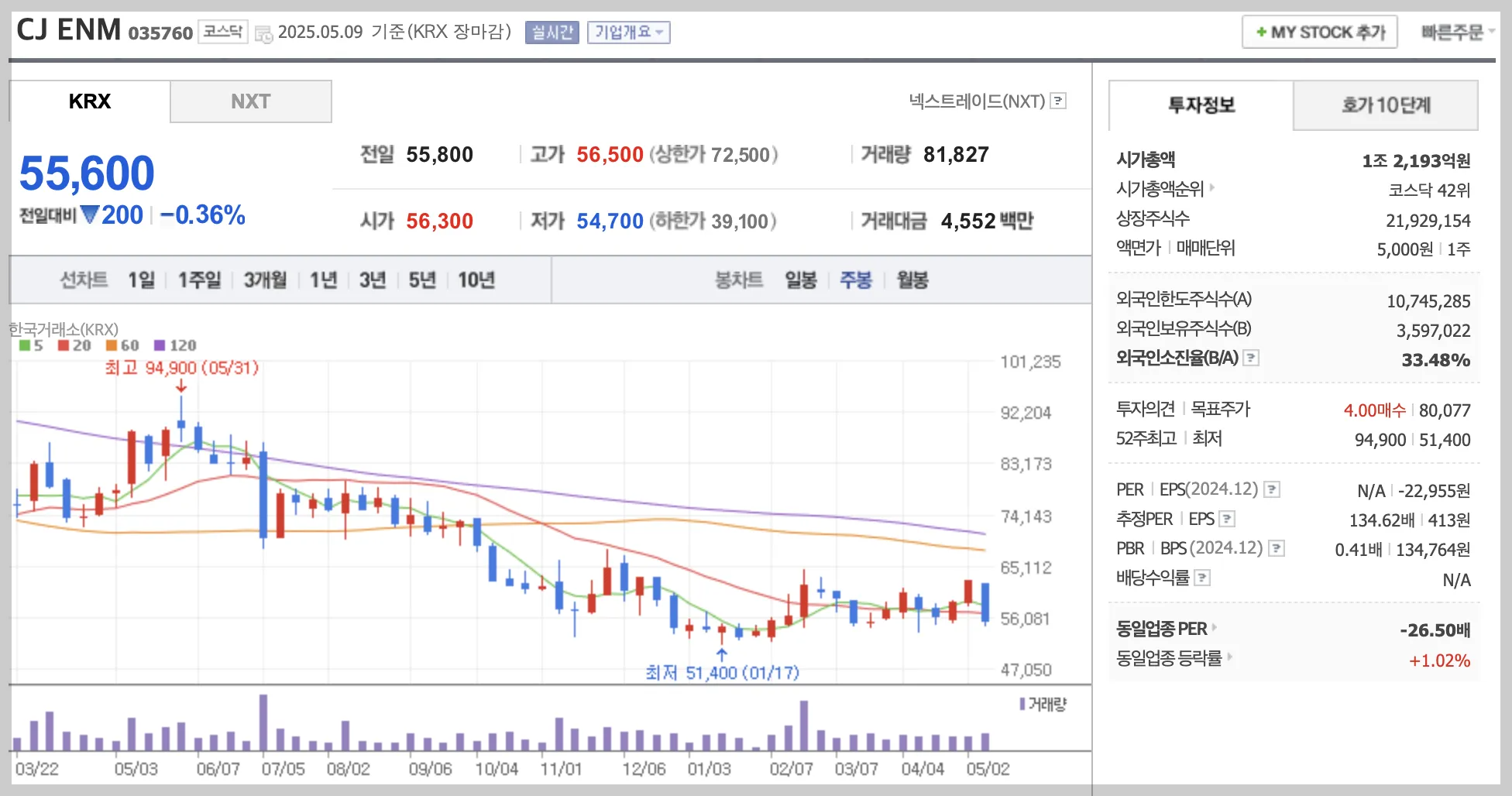The height and width of the screenshot is (796, 1512).
Task: Click the calendar icon beside 2025.05.09
Action: tap(263, 33)
